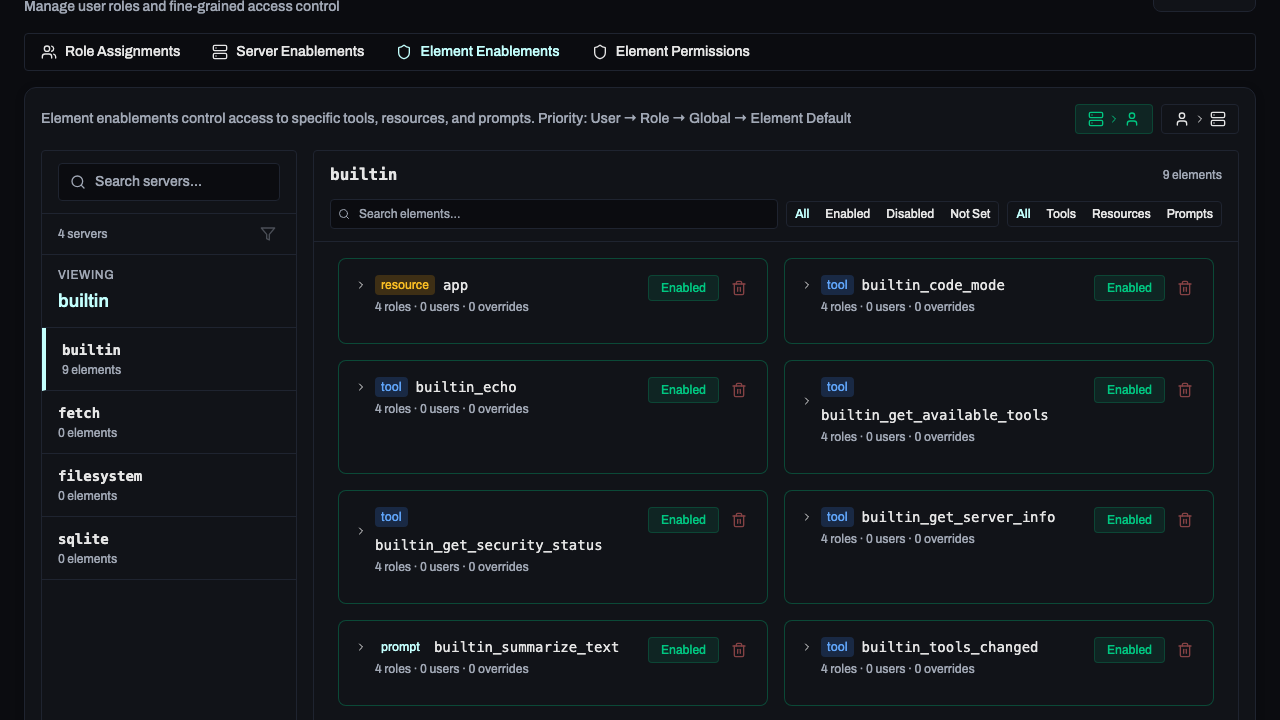
Task: Toggle Enabled status for builtin_echo
Action: [x=683, y=390]
